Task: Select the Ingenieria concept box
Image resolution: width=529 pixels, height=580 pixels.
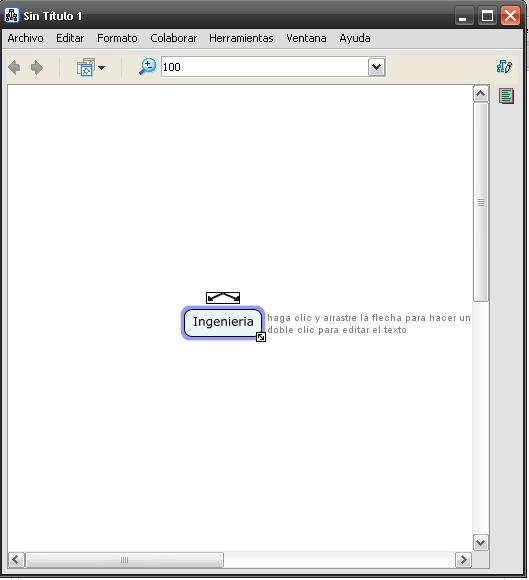Action: 223,323
